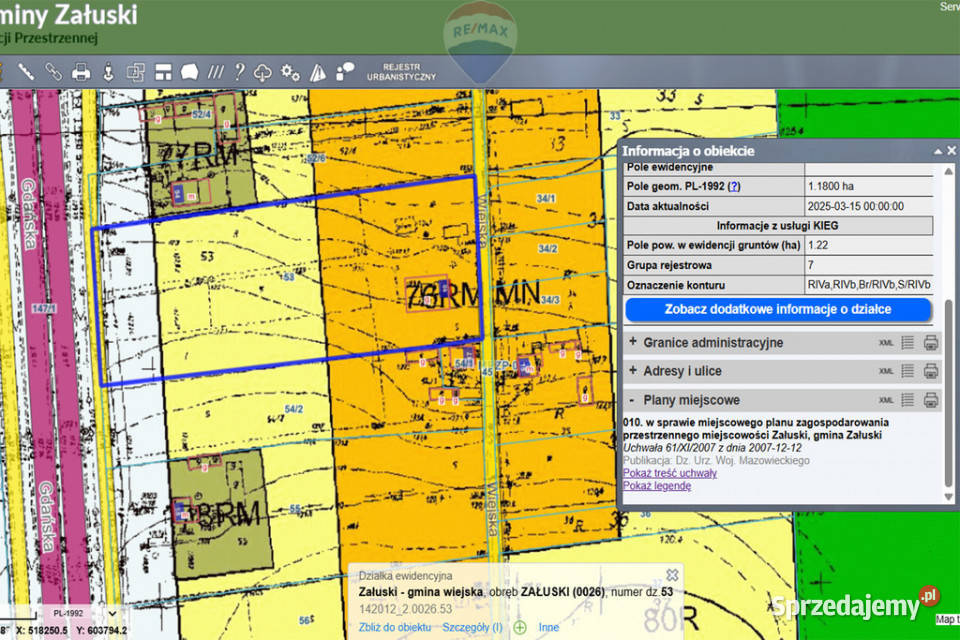Click parcel identifier 142012_2.0026.53
Screen dimensions: 960x640
tap(405, 609)
